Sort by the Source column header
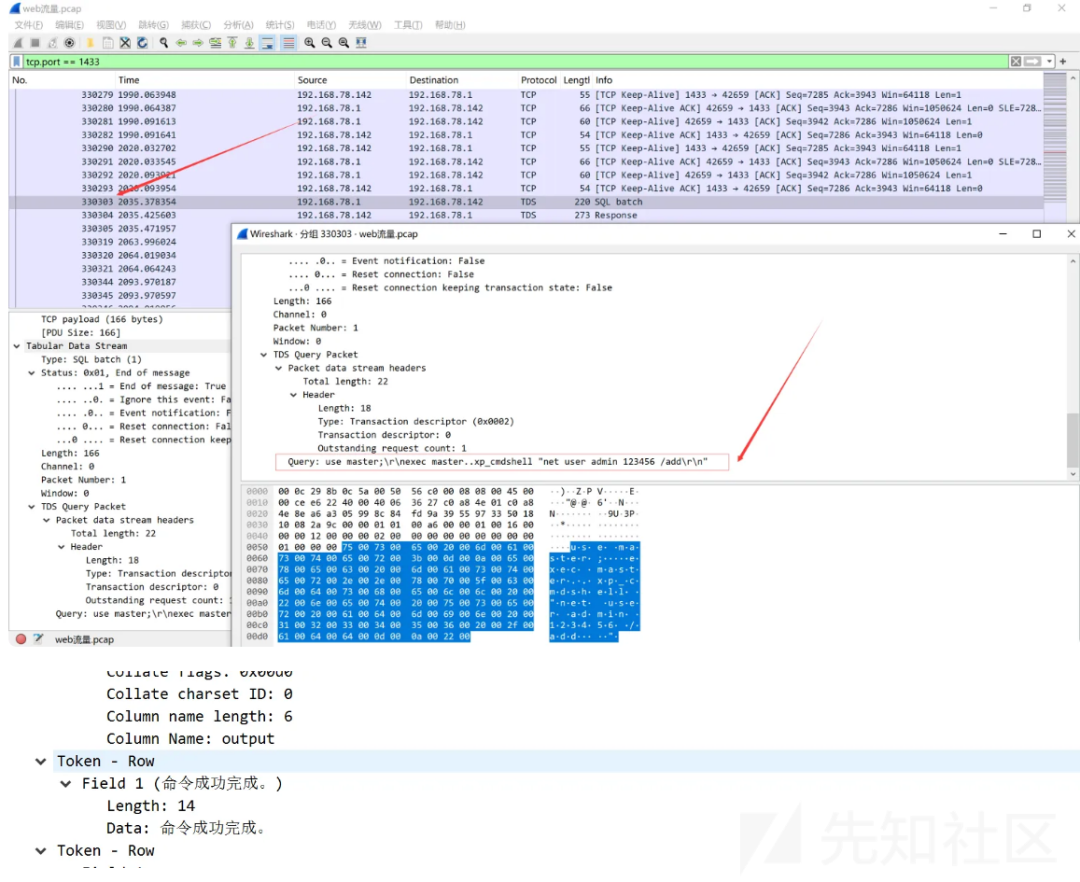 [x=350, y=81]
